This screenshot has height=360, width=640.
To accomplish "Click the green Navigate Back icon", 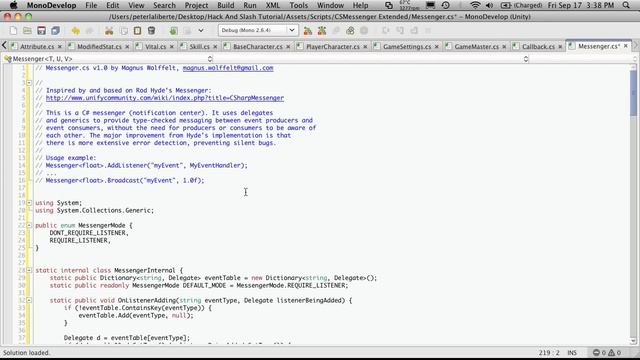I will tap(173, 31).
